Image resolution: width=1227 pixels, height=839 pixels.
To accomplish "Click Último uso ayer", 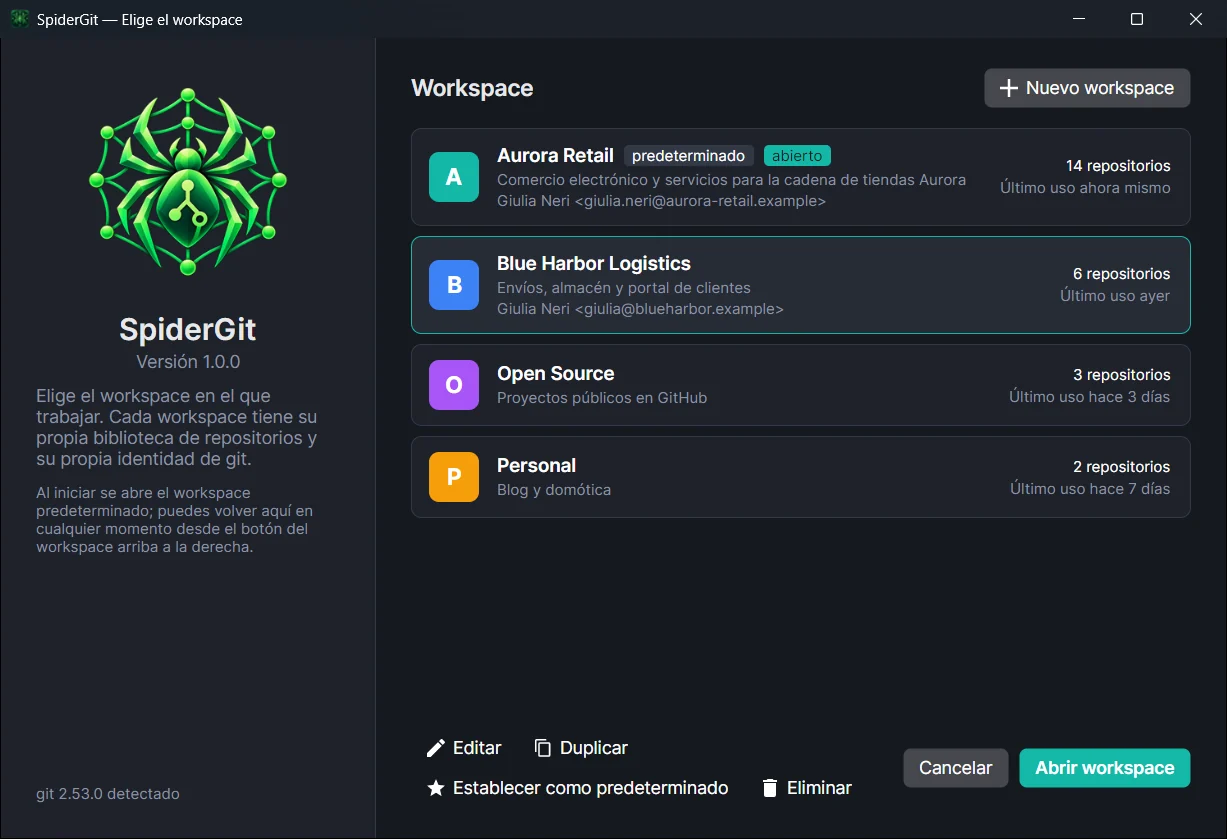I will [x=1115, y=296].
